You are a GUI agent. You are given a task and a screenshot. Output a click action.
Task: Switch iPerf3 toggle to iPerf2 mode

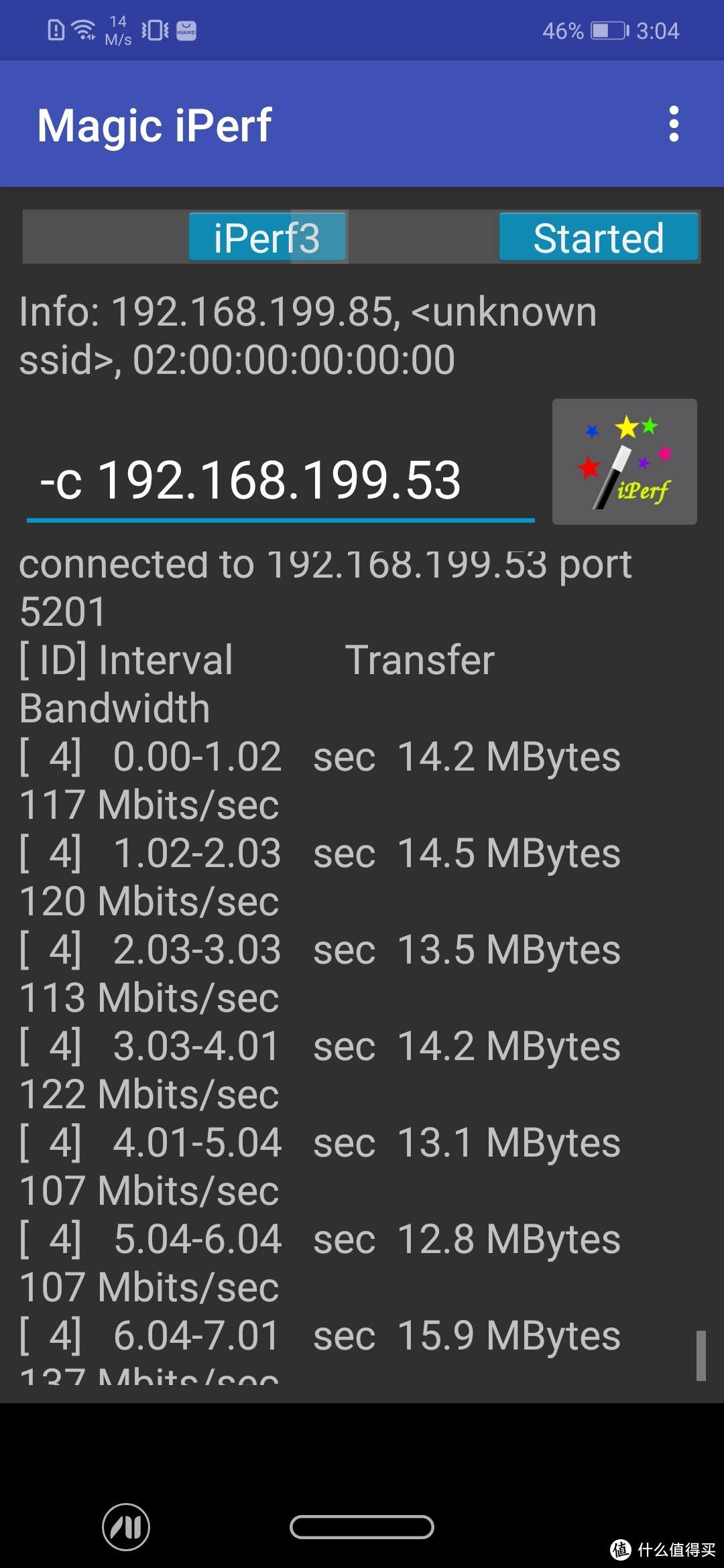[x=267, y=237]
